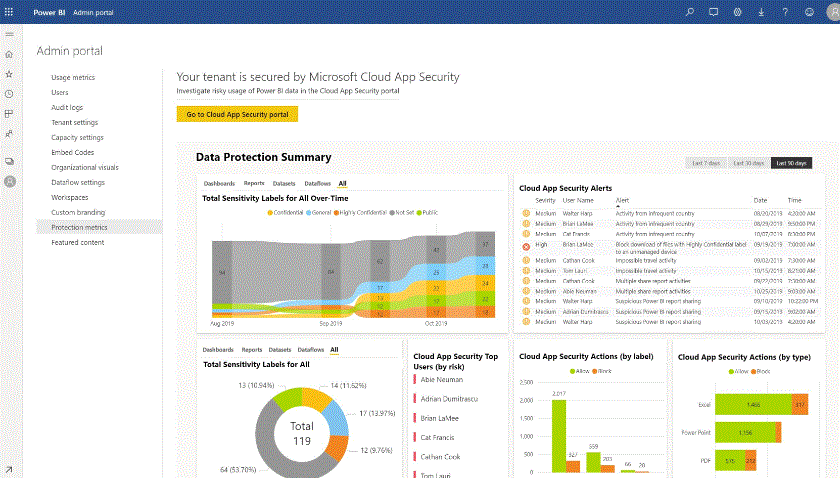Viewport: 840px width, 478px height.
Task: Select Reports tab above Over-Time chart
Action: (254, 183)
